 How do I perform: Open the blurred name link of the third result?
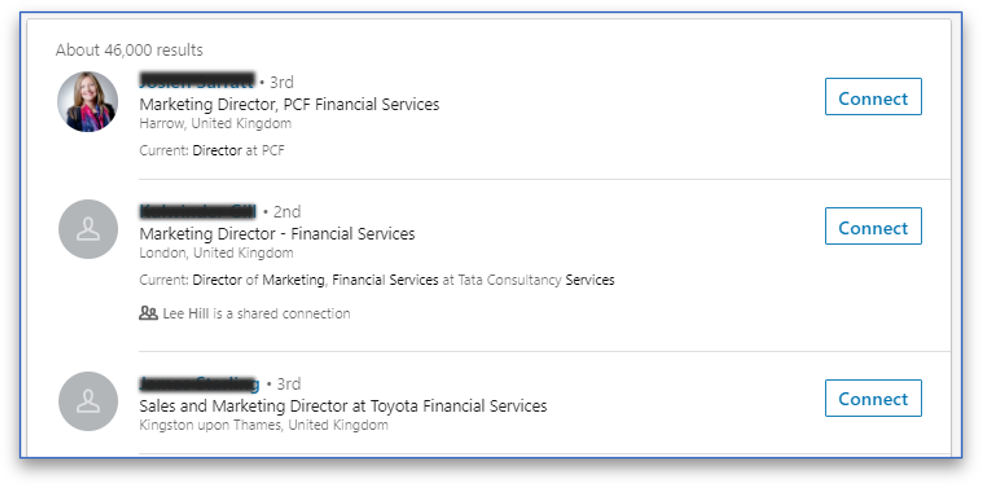(x=198, y=383)
